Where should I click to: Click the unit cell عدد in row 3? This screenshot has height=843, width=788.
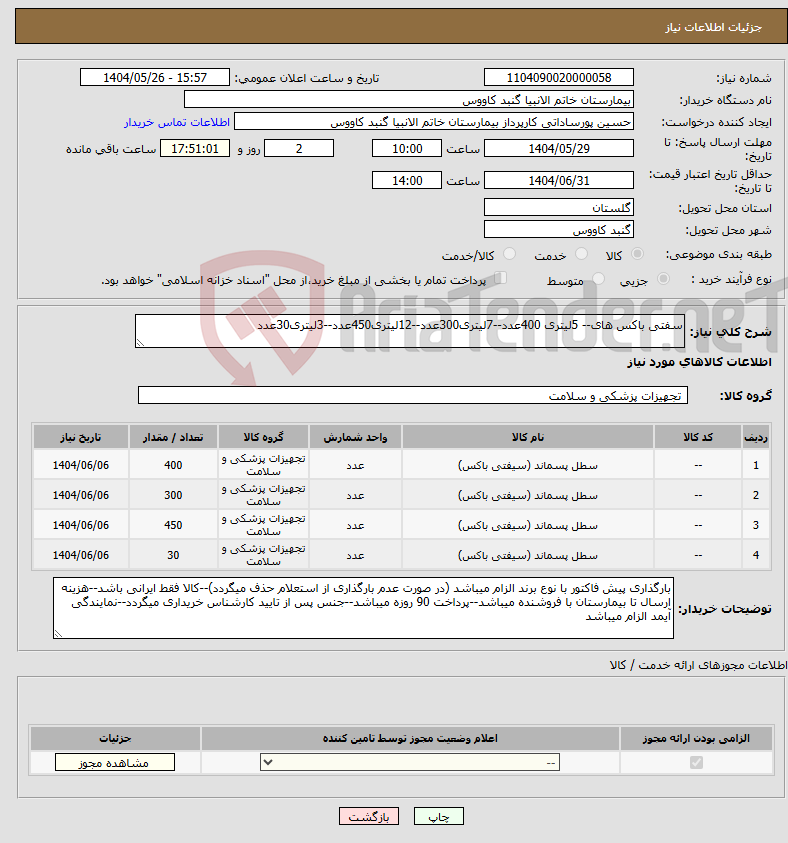click(355, 525)
